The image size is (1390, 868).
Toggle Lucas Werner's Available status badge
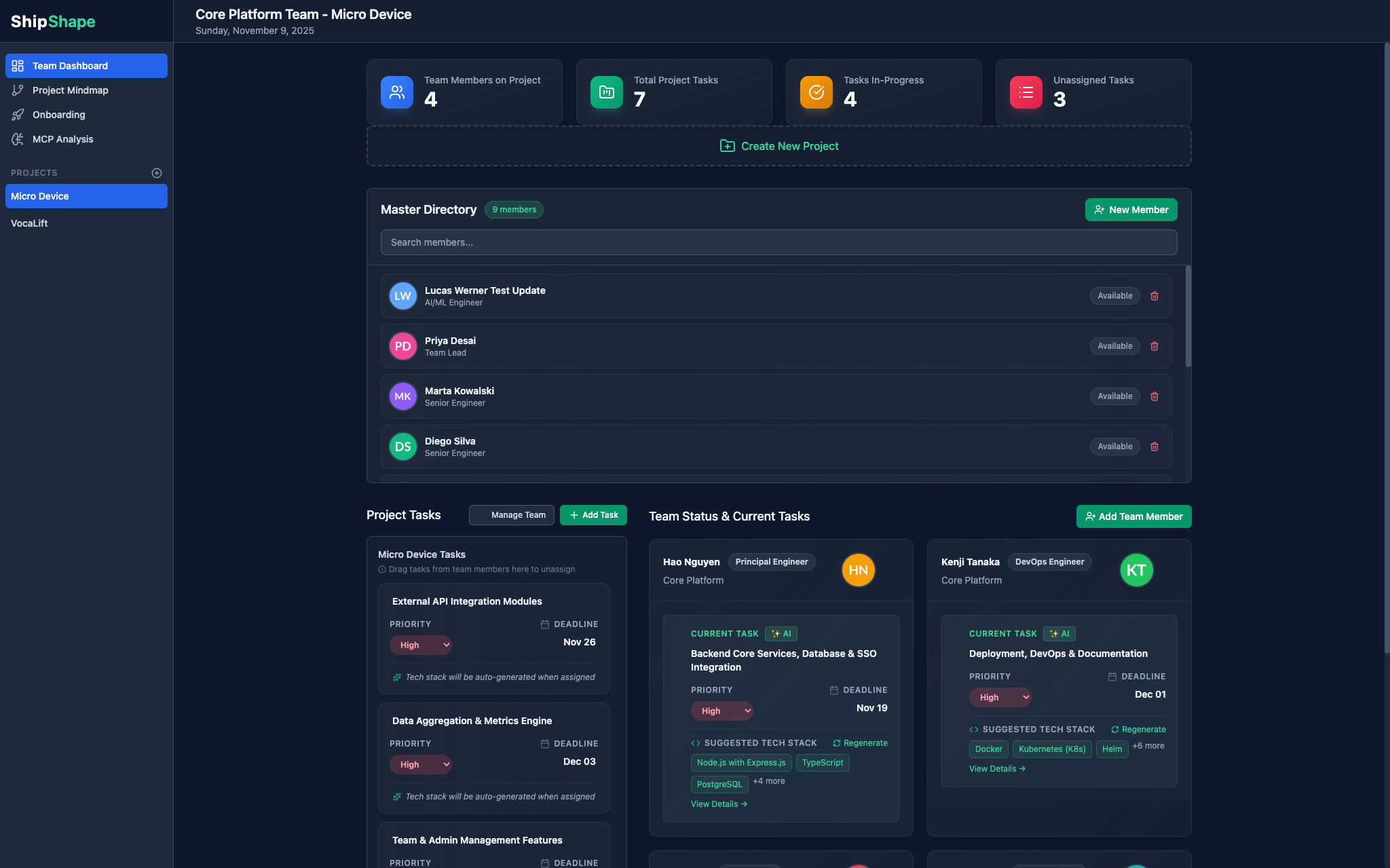pyautogui.click(x=1114, y=296)
